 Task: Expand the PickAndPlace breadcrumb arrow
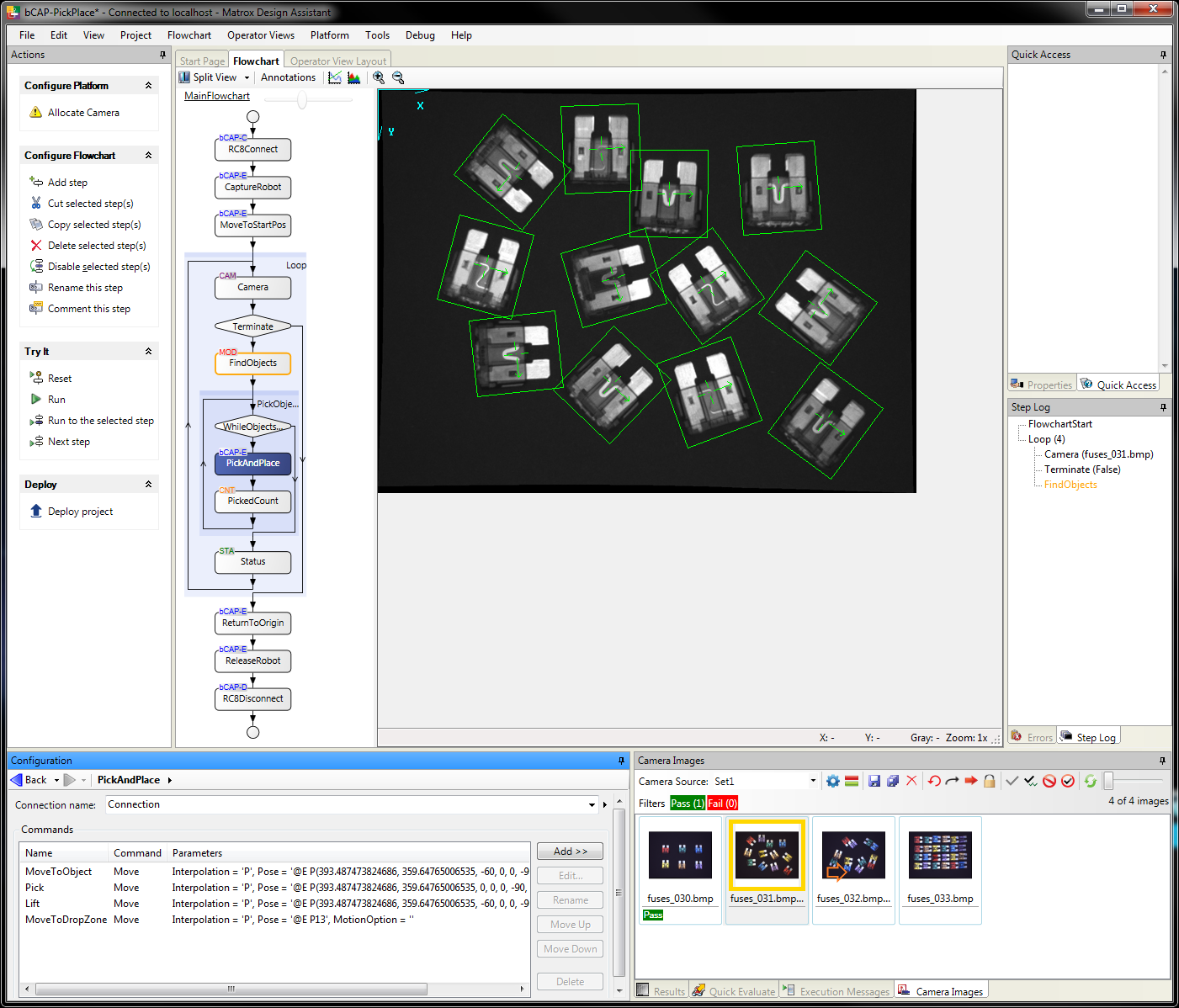(x=170, y=780)
